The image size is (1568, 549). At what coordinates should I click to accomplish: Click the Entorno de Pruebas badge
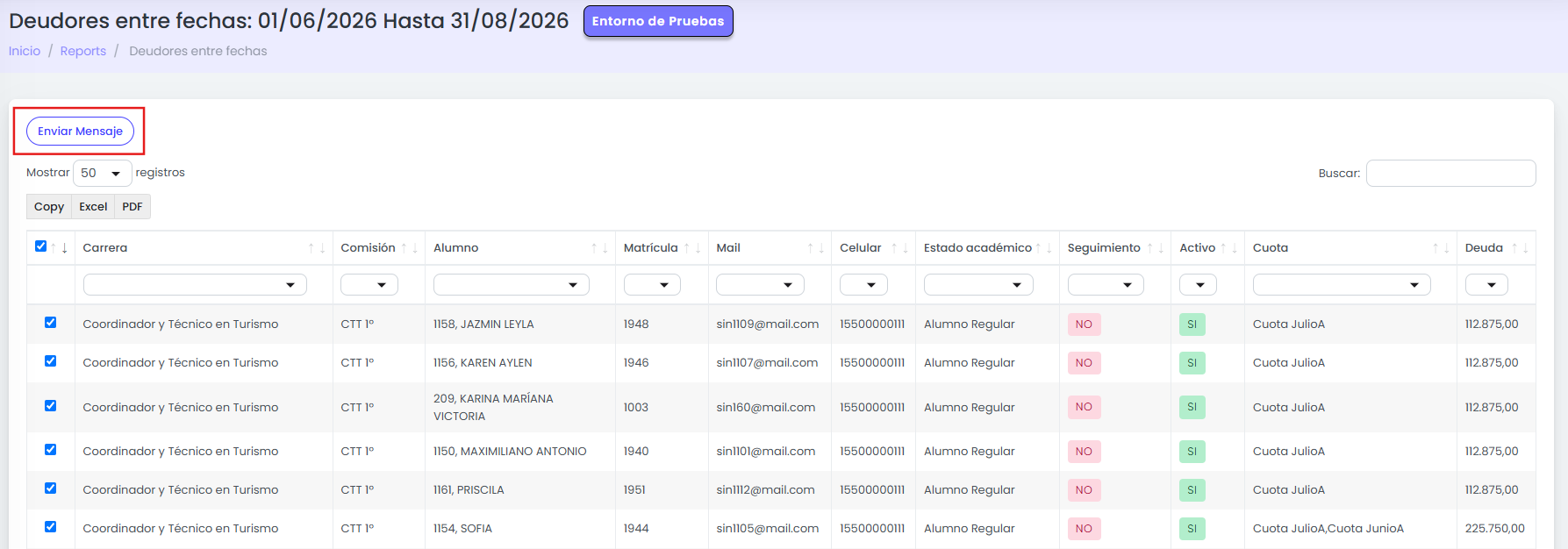658,21
